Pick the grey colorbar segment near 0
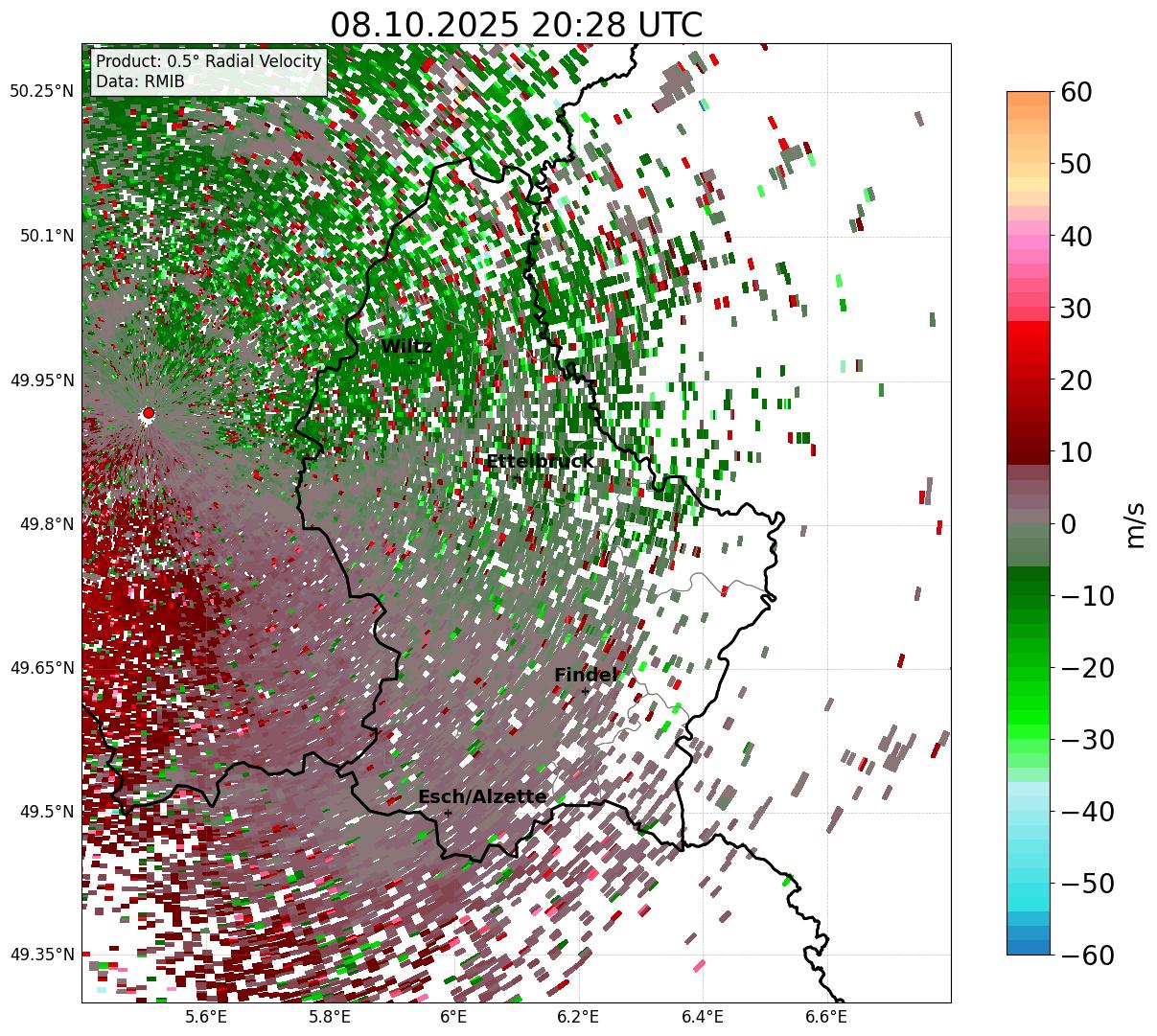Viewport: 1157px width, 1036px height. tap(1029, 518)
